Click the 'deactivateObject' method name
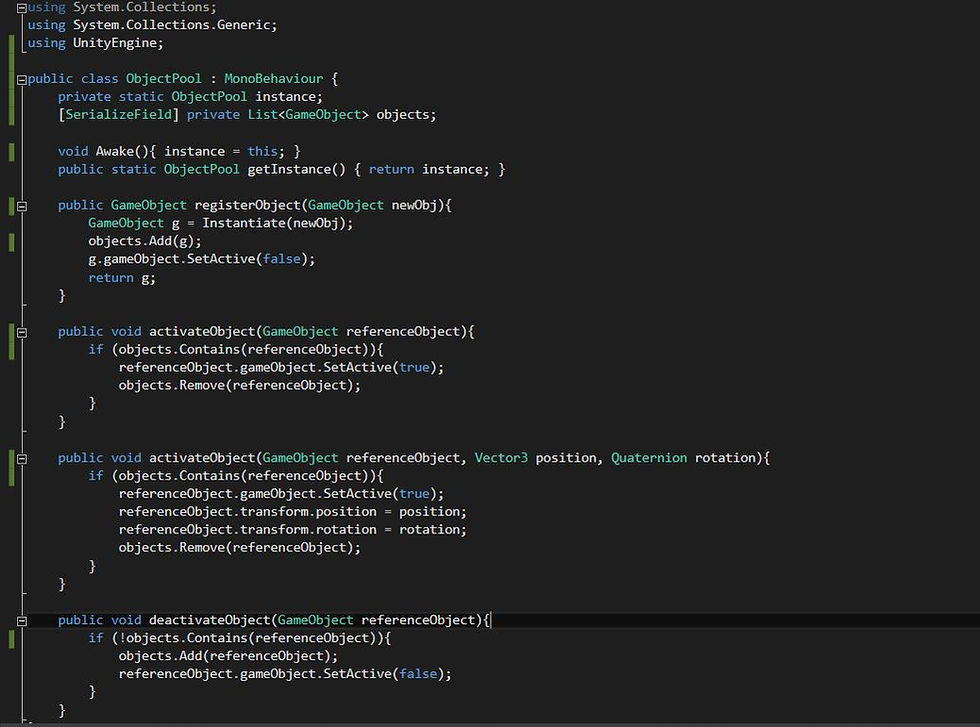 click(209, 620)
